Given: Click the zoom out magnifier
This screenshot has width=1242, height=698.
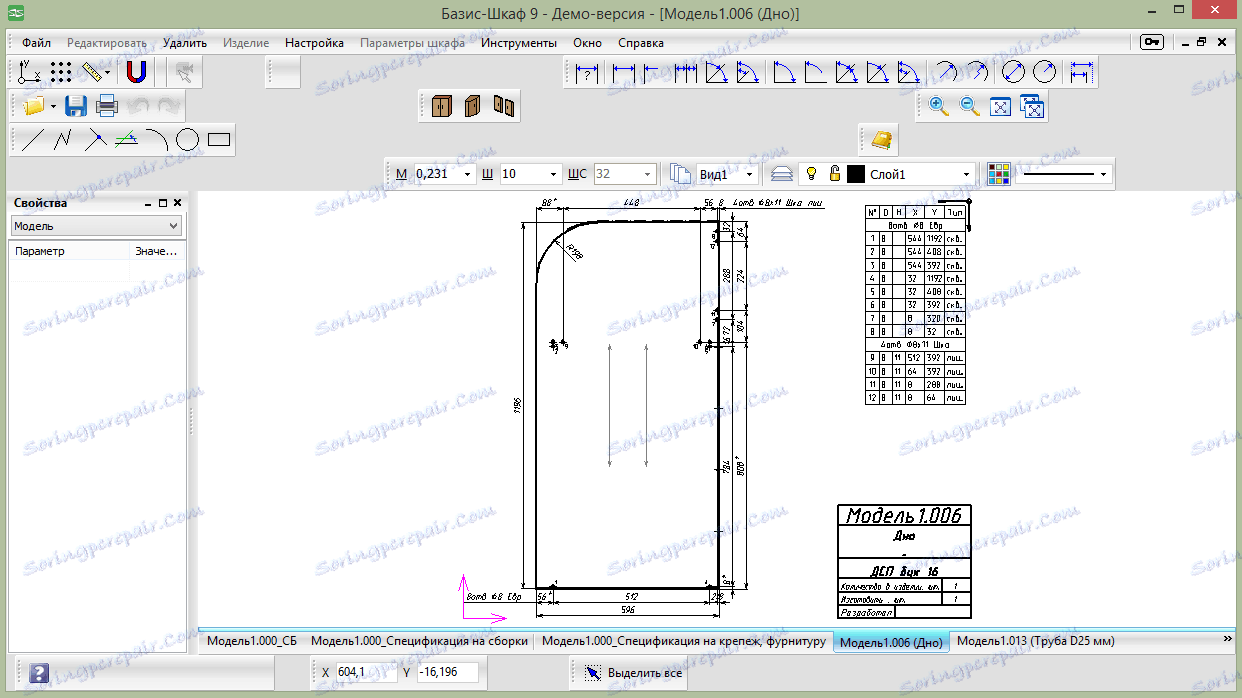Looking at the screenshot, I should coord(969,106).
